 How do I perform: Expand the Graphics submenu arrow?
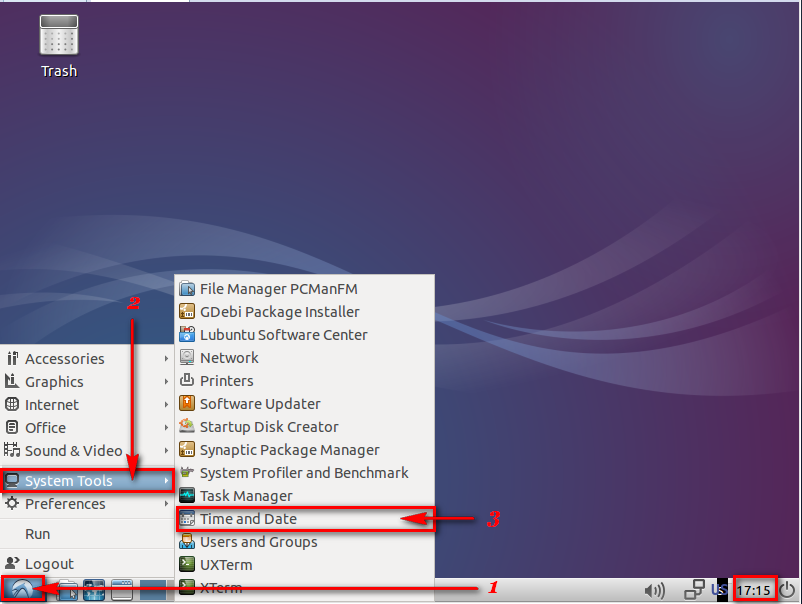tap(166, 382)
